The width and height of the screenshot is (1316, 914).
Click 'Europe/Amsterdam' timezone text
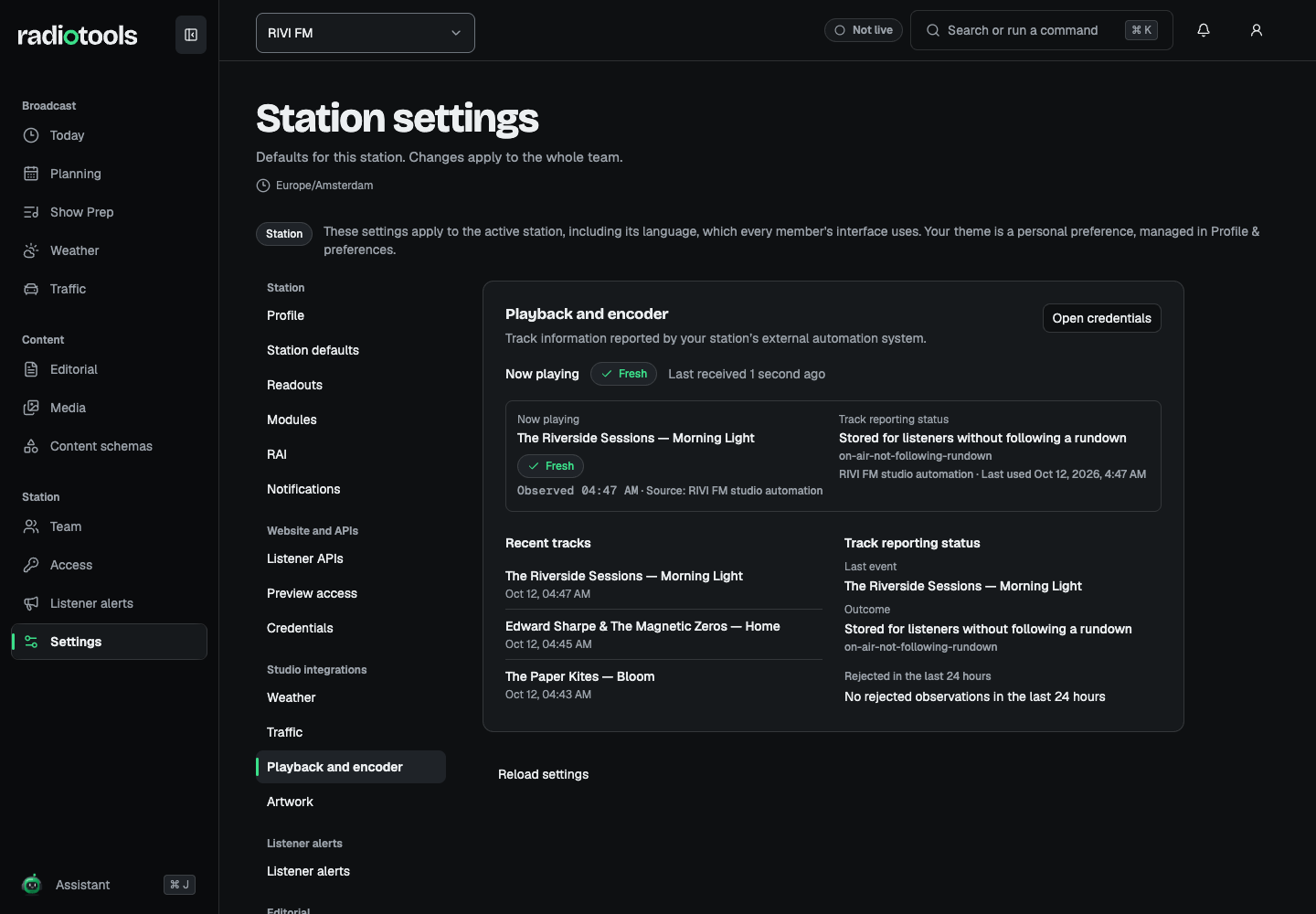pyautogui.click(x=324, y=186)
